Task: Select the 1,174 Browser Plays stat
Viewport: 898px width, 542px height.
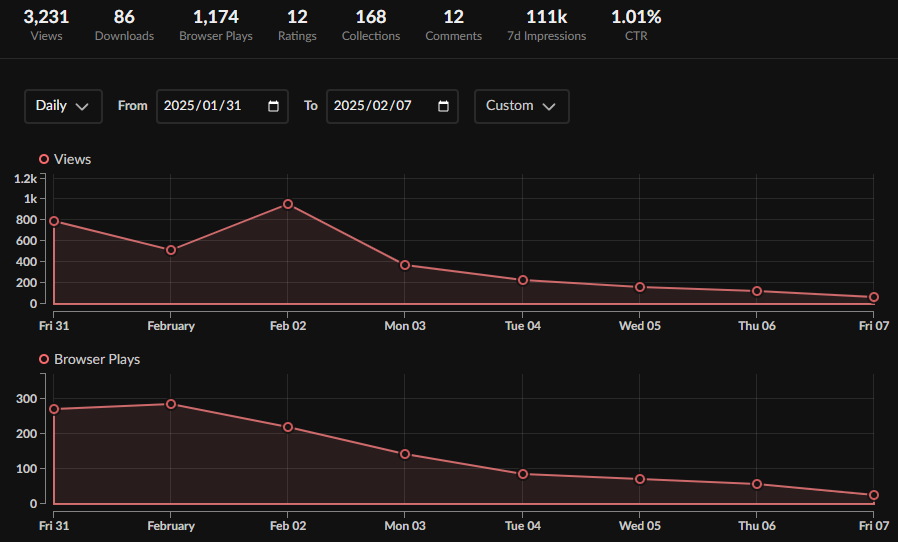Action: pyautogui.click(x=216, y=25)
